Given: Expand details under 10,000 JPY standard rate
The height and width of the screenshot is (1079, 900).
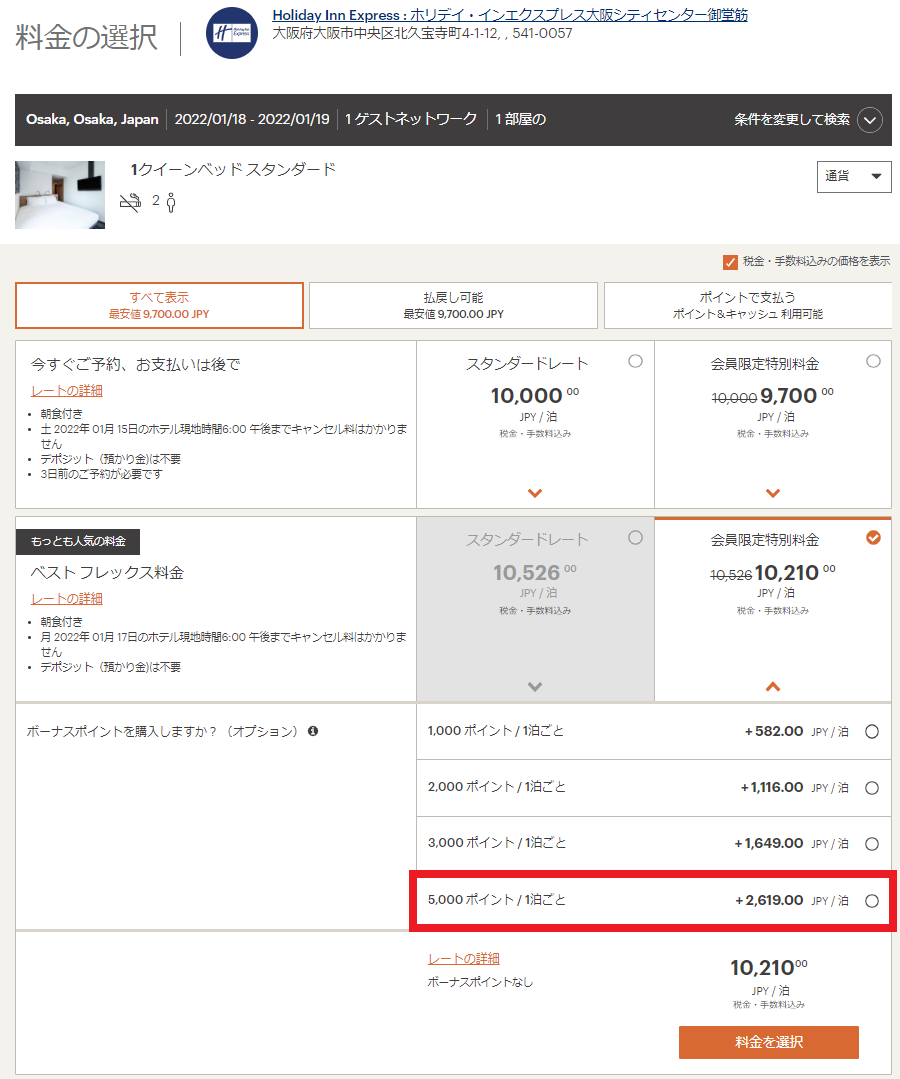Looking at the screenshot, I should tap(535, 493).
